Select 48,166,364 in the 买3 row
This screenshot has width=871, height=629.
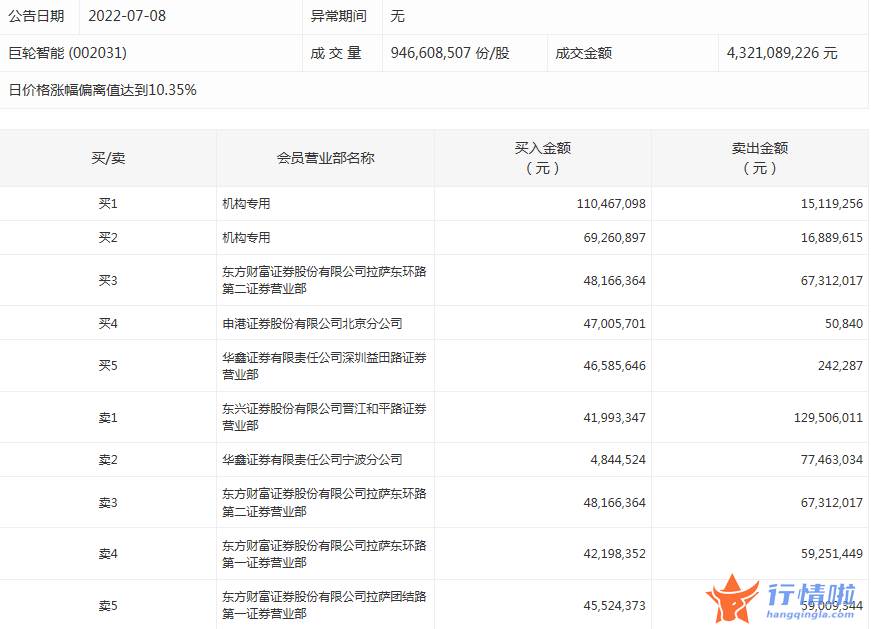tap(614, 281)
